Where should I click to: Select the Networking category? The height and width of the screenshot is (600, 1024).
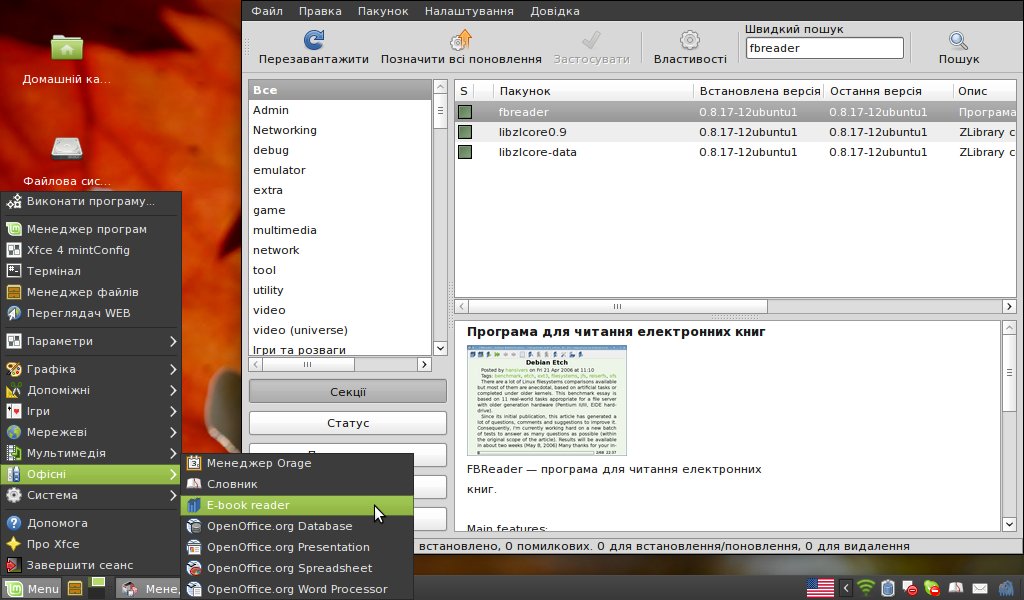pyautogui.click(x=340, y=130)
